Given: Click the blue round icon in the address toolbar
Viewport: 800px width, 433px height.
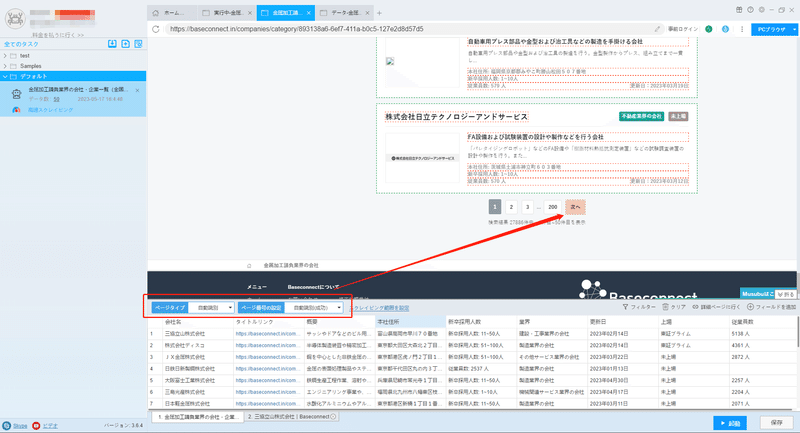Looking at the screenshot, I should pyautogui.click(x=725, y=29).
